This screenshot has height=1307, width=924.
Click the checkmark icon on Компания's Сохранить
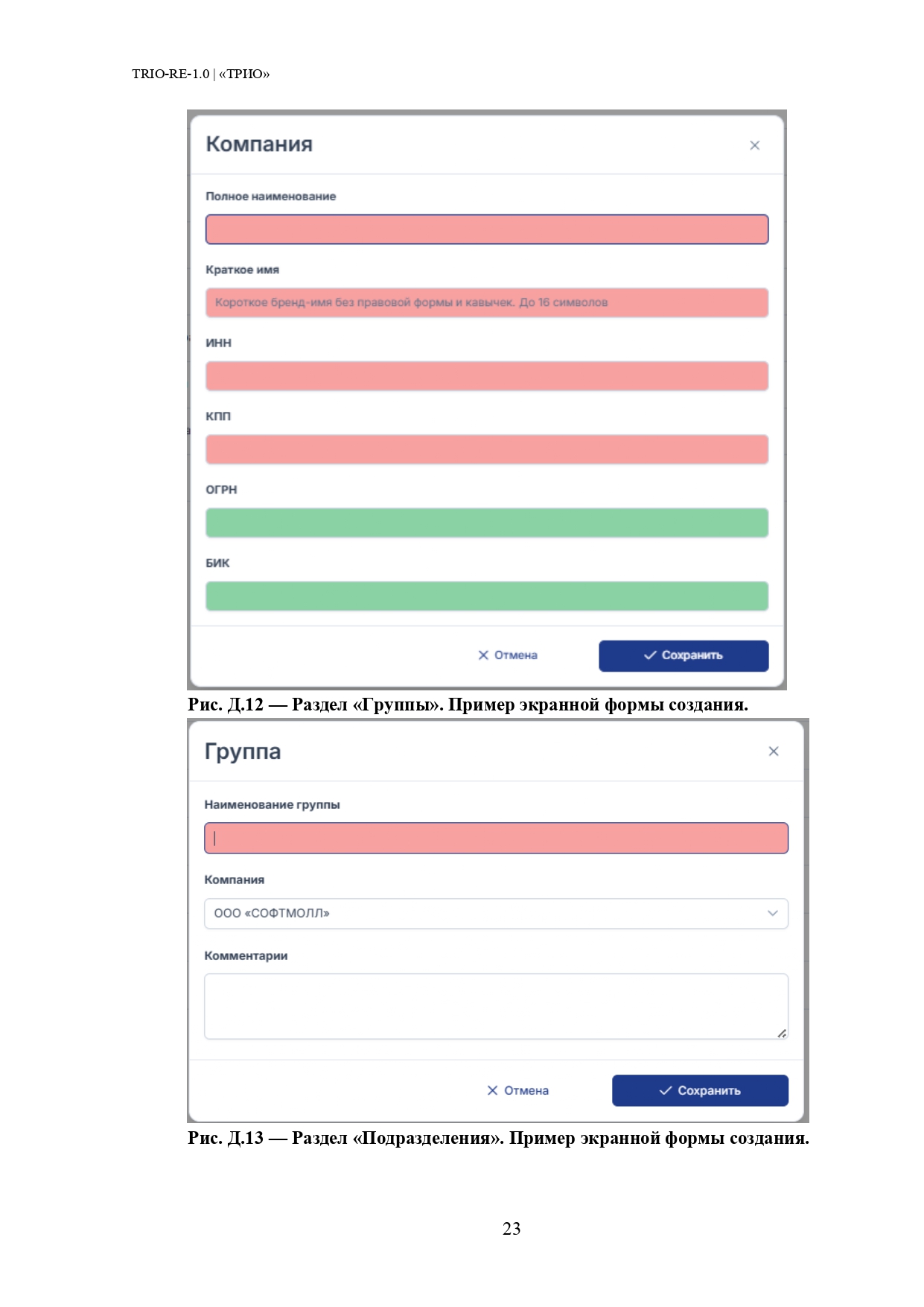(650, 655)
